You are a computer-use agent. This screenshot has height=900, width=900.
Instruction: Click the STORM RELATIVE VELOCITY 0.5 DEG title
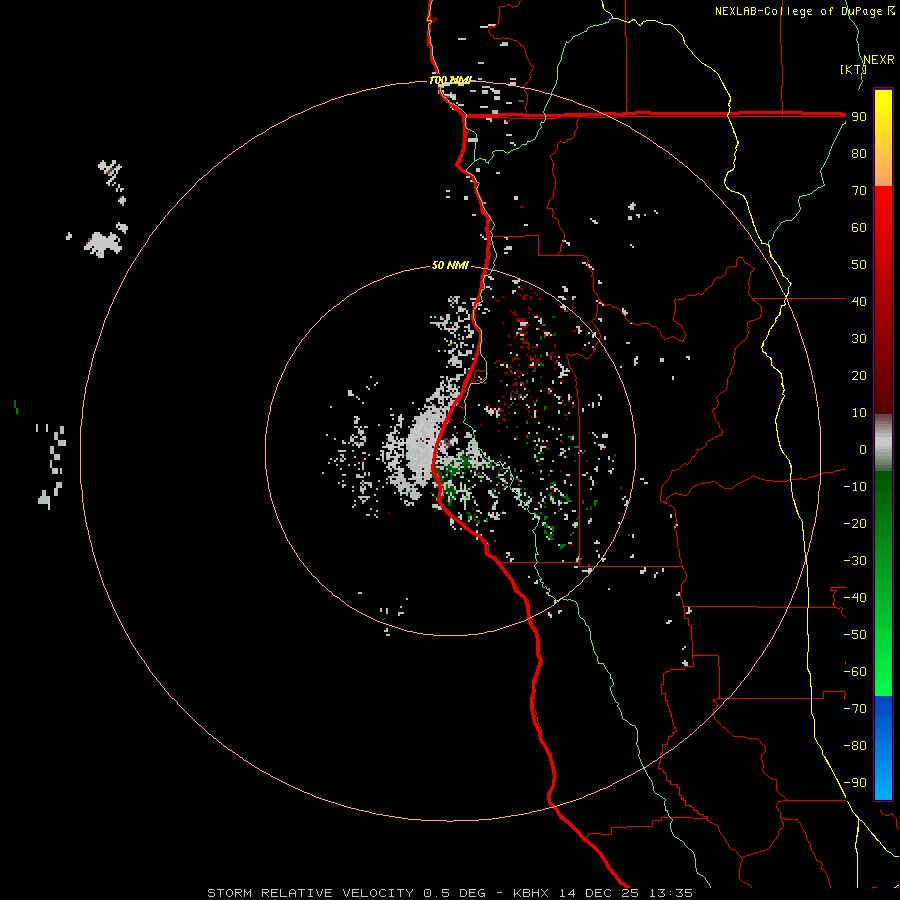pyautogui.click(x=346, y=893)
